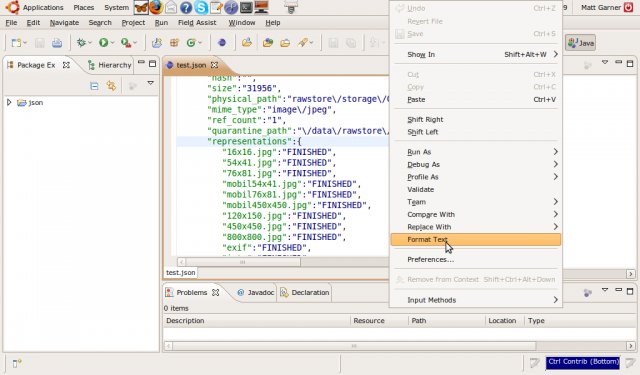
Task: Click the Matt Garner user name
Action: click(x=601, y=7)
